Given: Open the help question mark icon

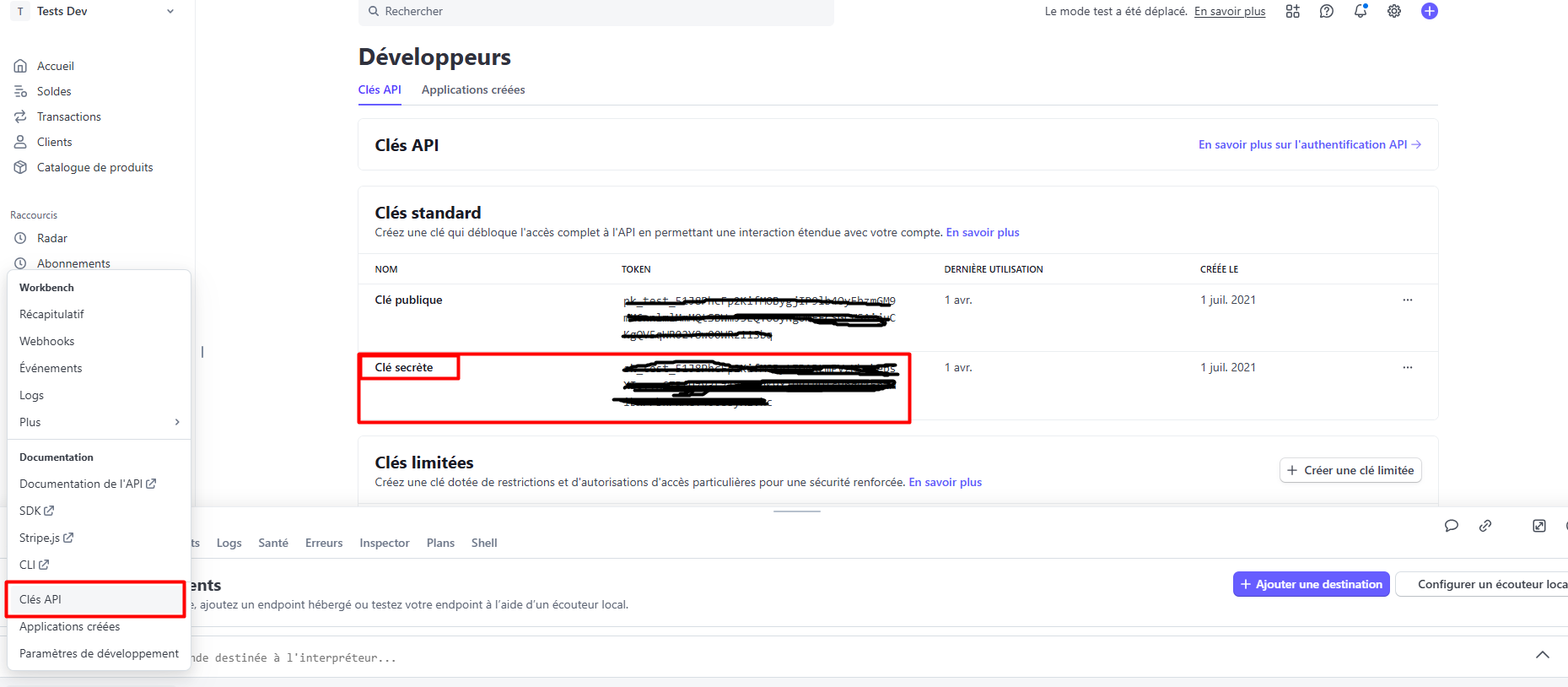Looking at the screenshot, I should coord(1326,11).
